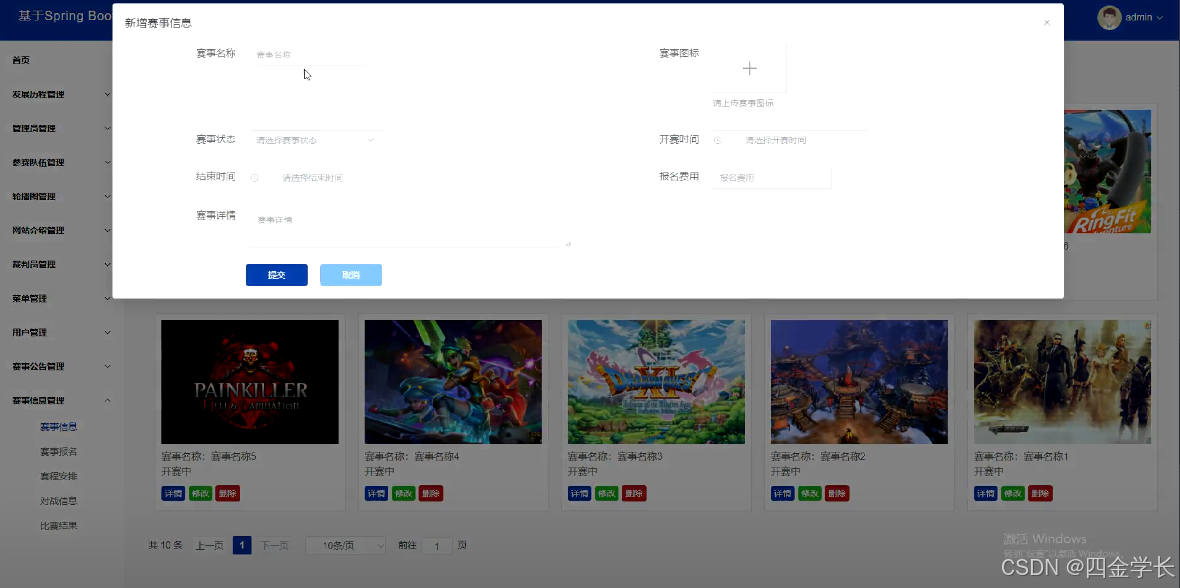
Task: Click the Painkiller thumbnail of 赛事名称5
Action: click(250, 382)
